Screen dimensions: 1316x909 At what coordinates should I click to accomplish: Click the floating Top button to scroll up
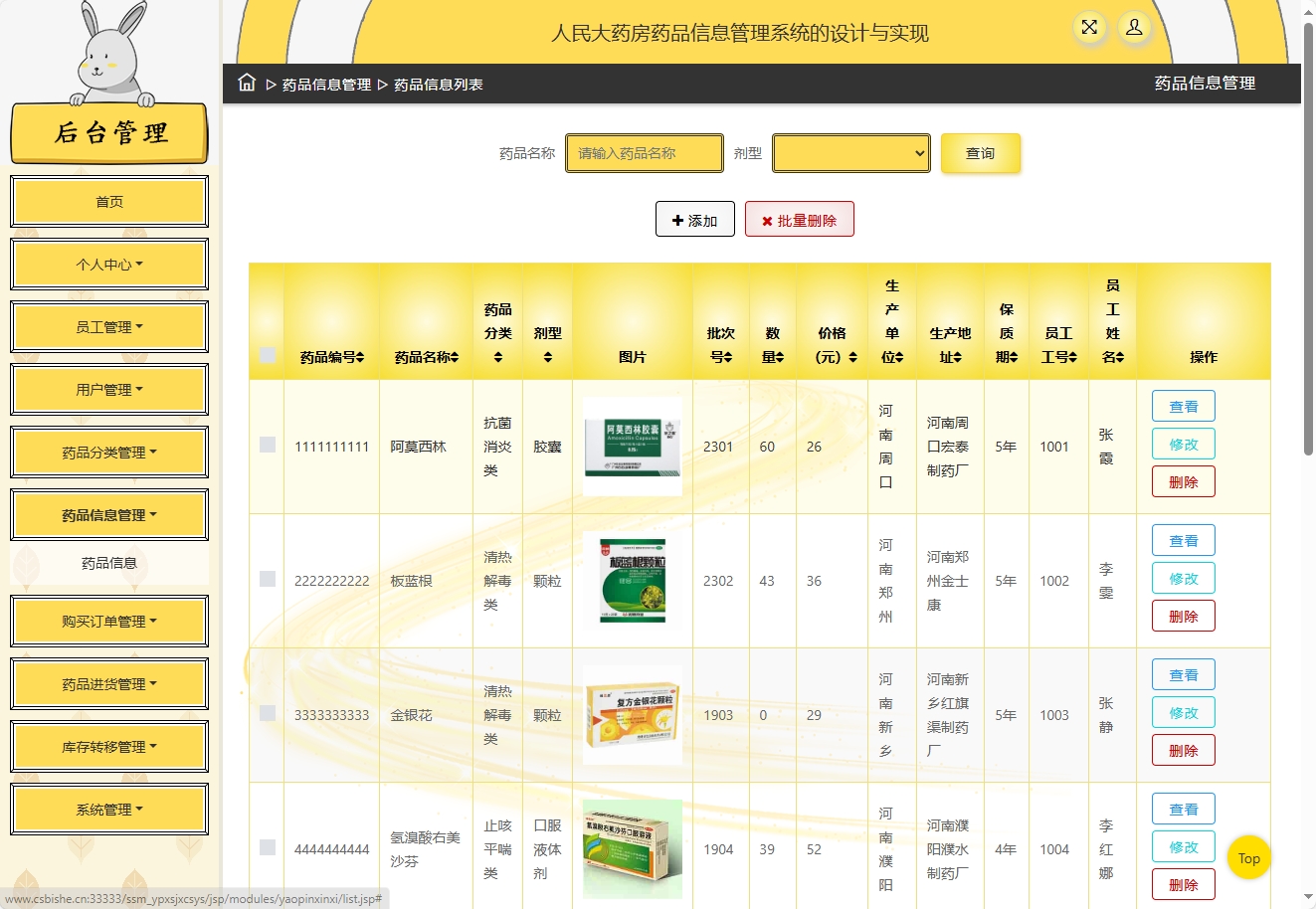[1248, 857]
